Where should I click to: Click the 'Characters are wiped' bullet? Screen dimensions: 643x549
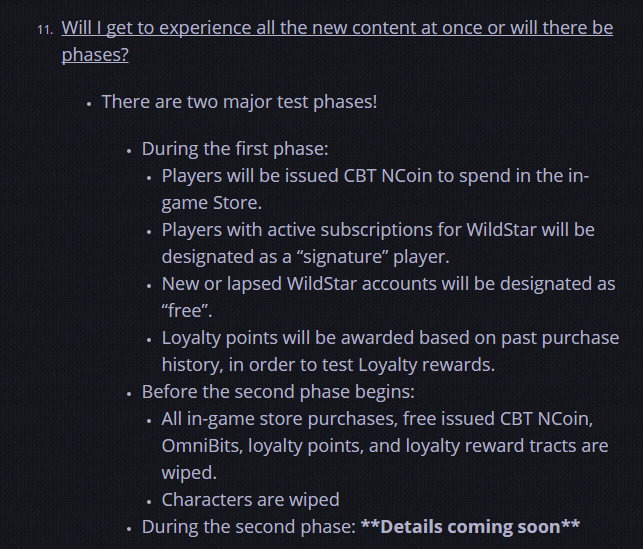pos(251,500)
